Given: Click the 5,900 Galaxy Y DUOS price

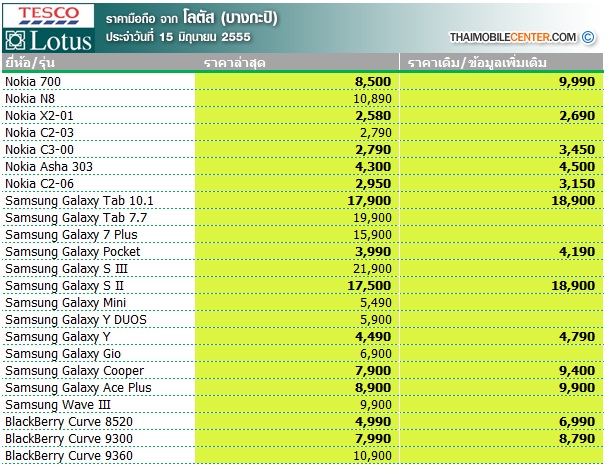Looking at the screenshot, I should pyautogui.click(x=376, y=321).
